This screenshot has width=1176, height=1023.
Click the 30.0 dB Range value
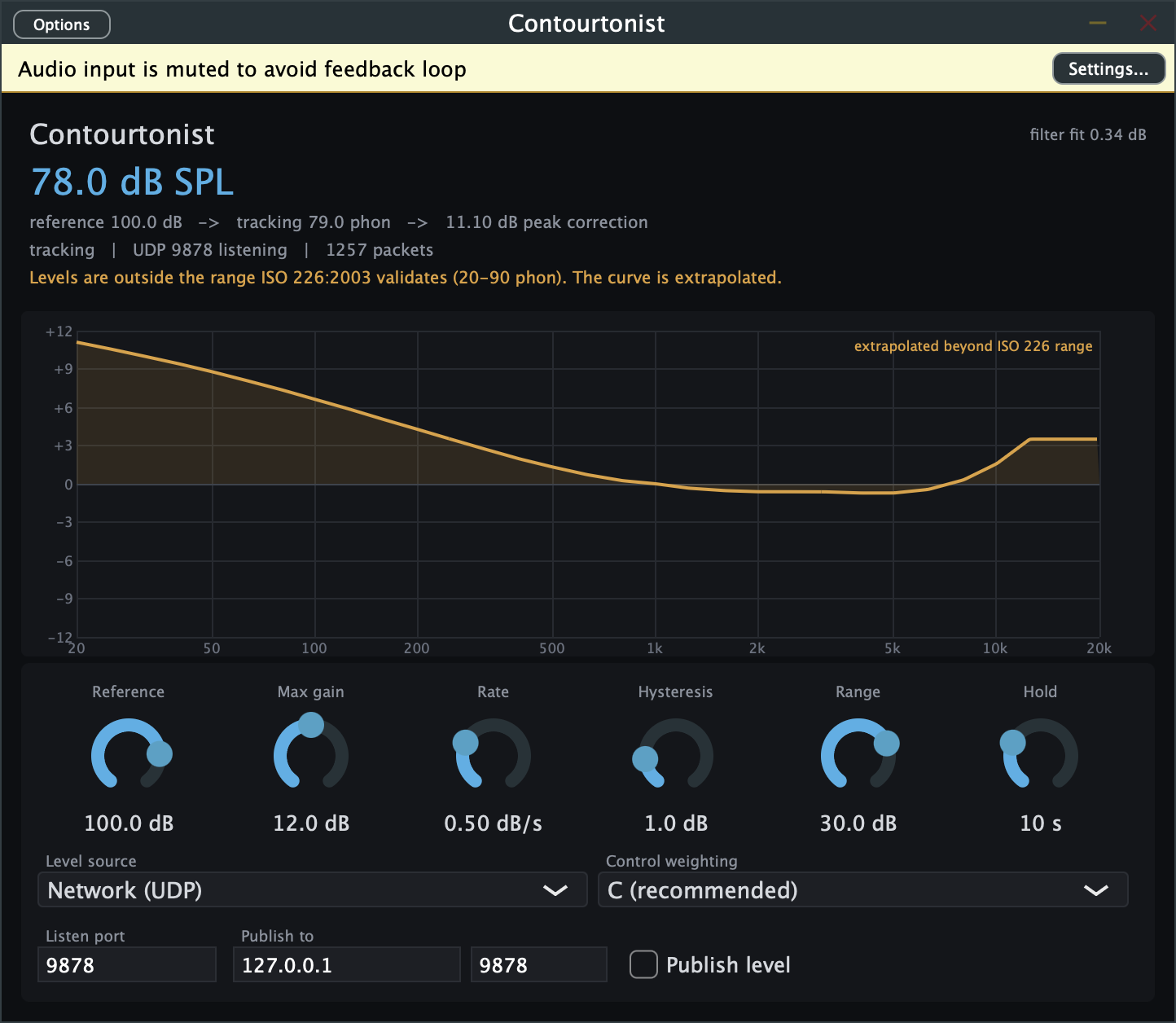click(858, 823)
